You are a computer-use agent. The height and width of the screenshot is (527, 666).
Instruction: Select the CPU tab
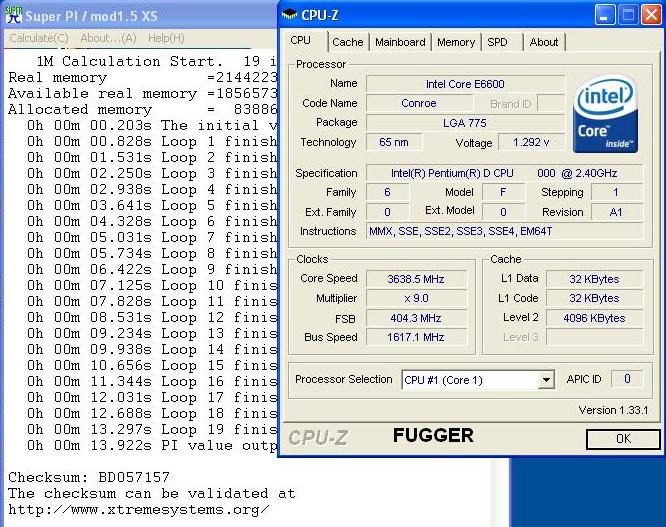coord(300,41)
